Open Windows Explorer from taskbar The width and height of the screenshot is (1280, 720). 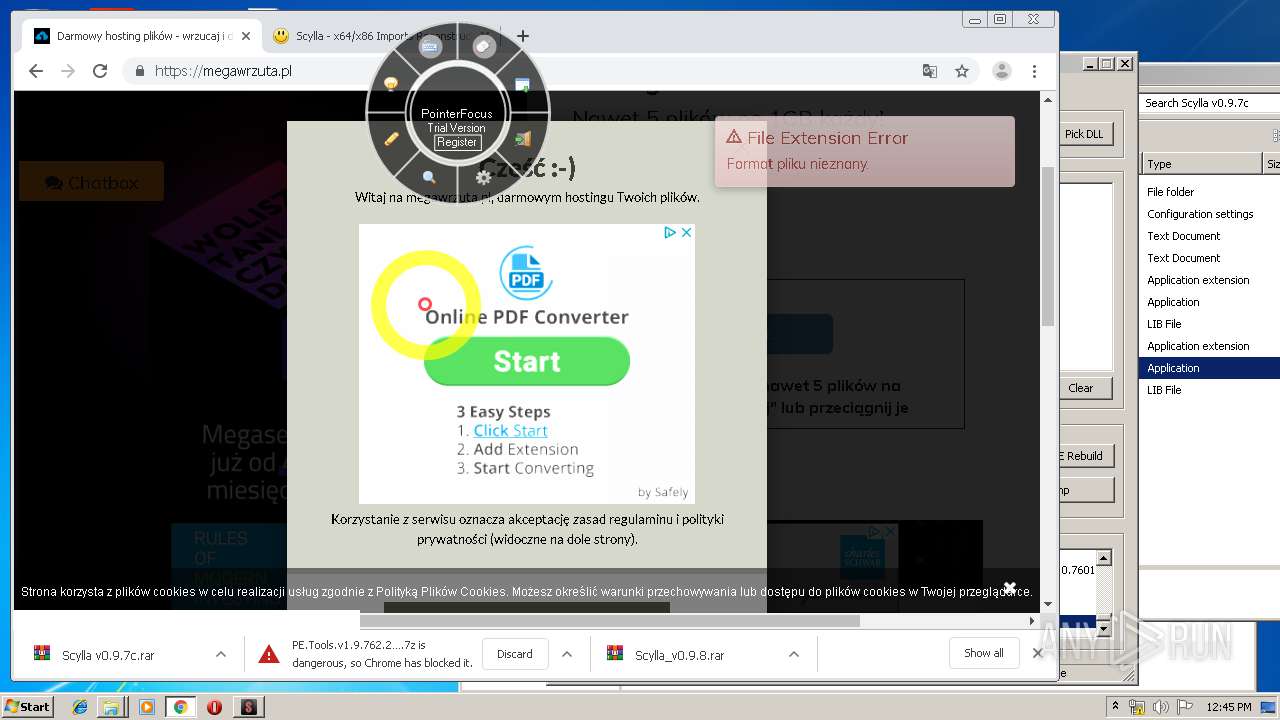tap(111, 707)
